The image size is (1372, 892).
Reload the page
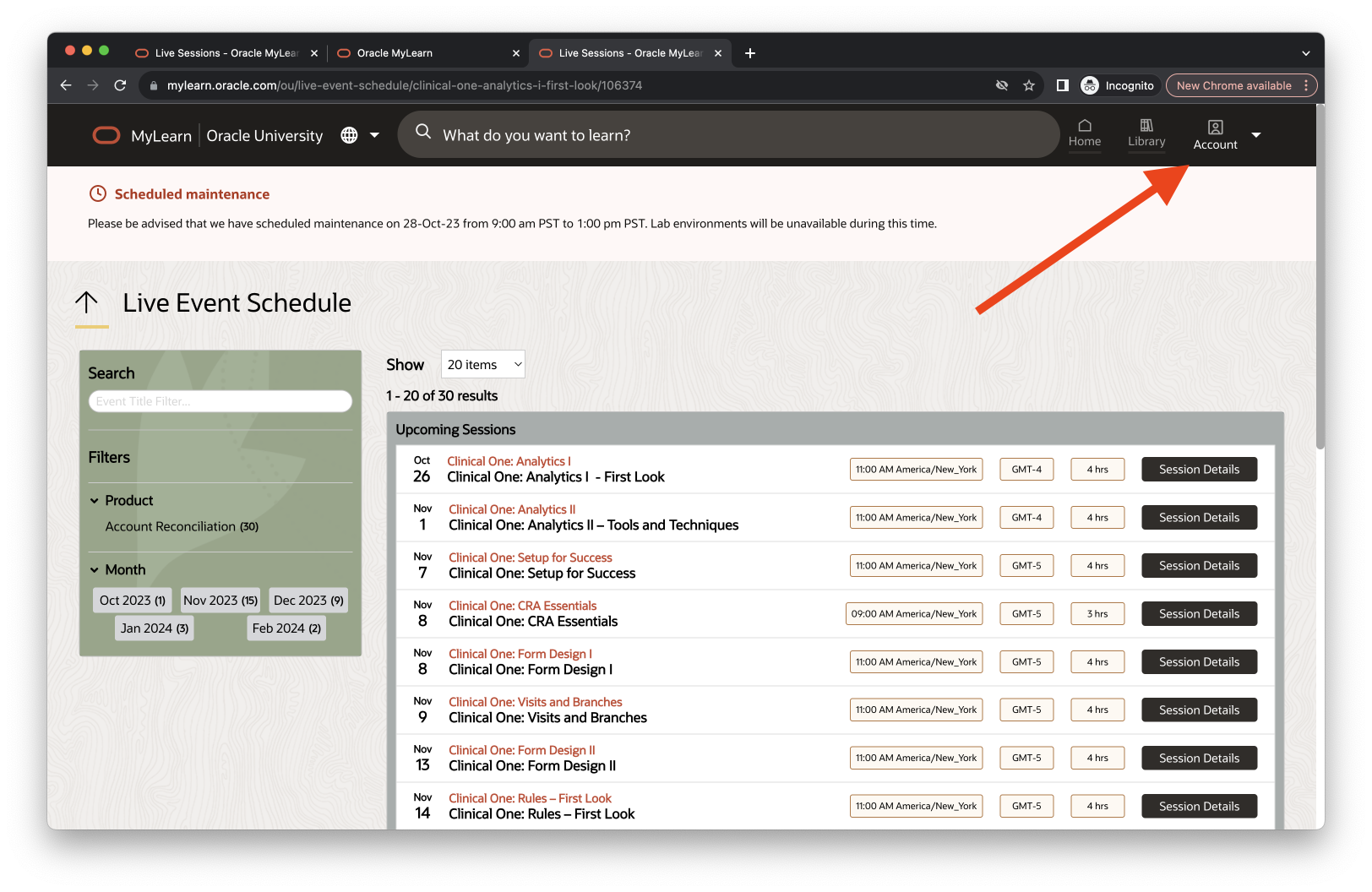point(120,85)
